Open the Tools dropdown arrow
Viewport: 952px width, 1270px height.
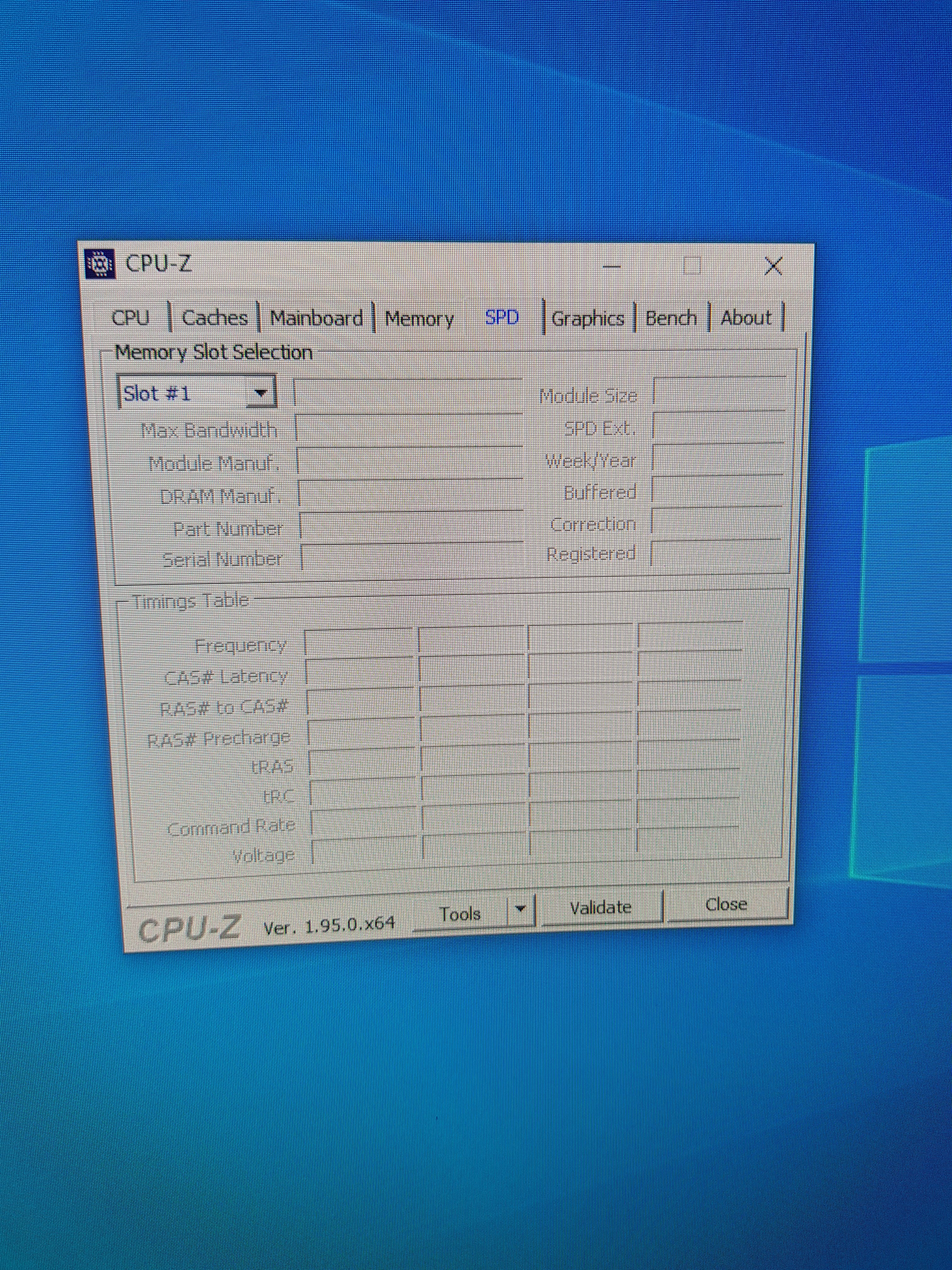520,908
